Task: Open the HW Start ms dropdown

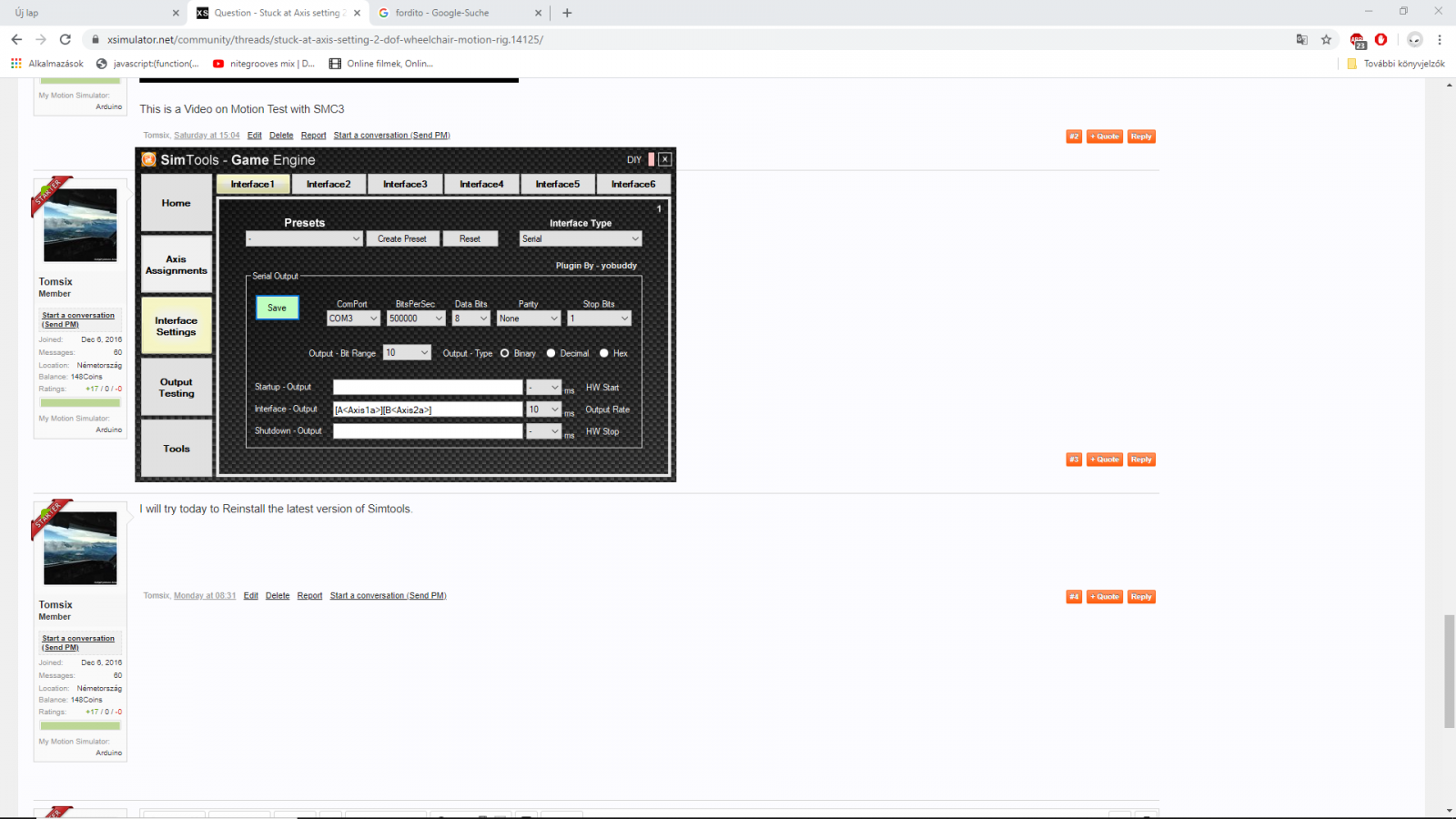Action: point(544,388)
